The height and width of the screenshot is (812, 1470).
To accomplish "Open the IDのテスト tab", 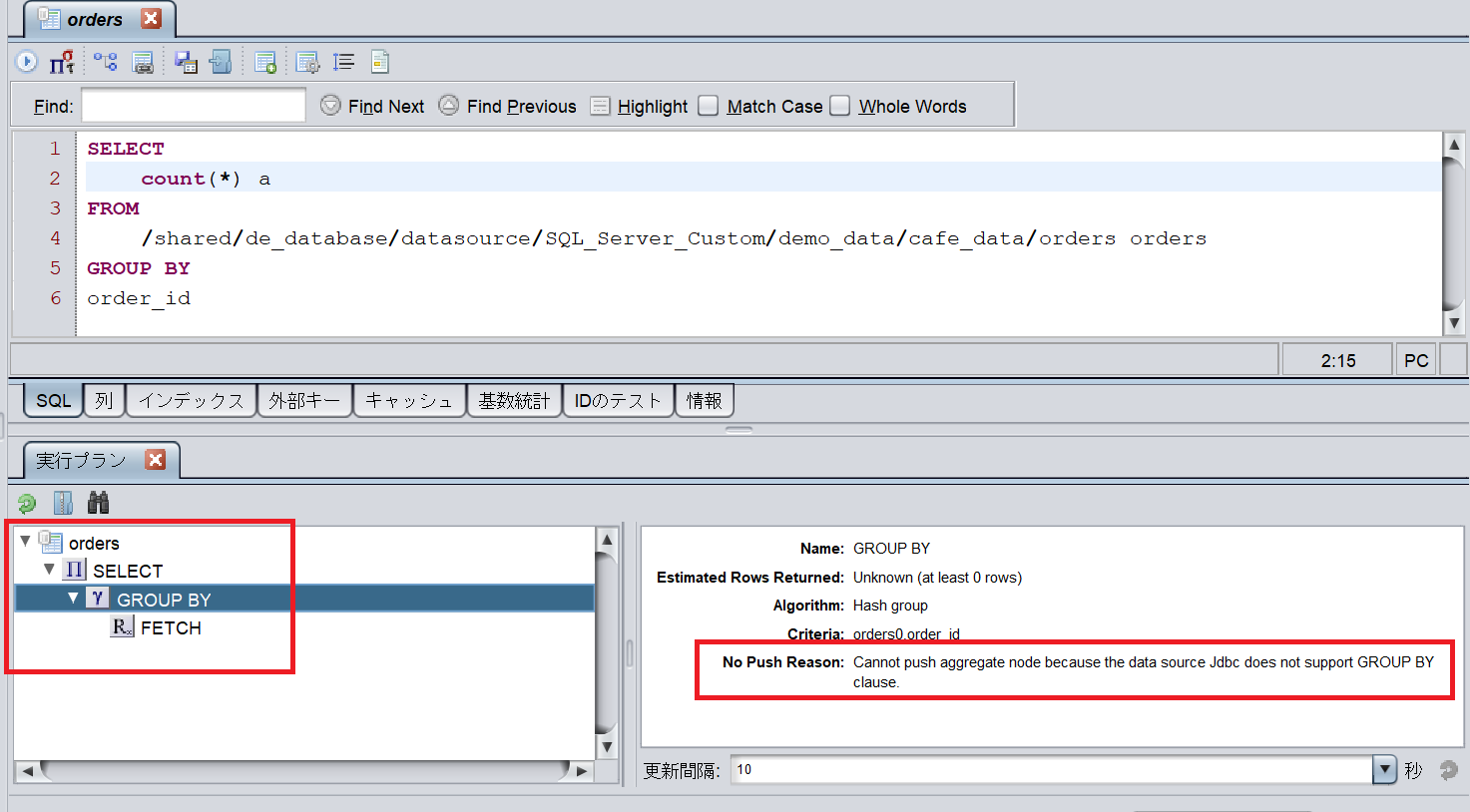I will pyautogui.click(x=618, y=400).
